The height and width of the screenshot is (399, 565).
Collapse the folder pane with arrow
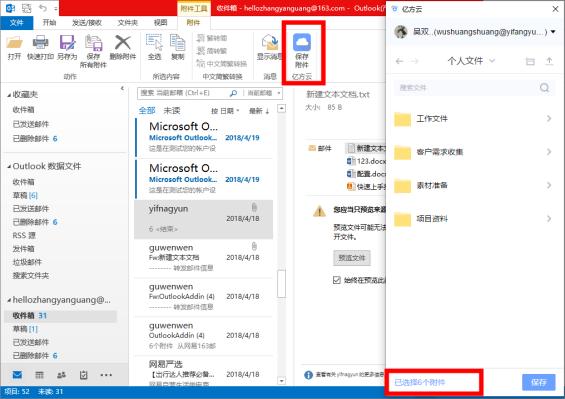tap(122, 88)
